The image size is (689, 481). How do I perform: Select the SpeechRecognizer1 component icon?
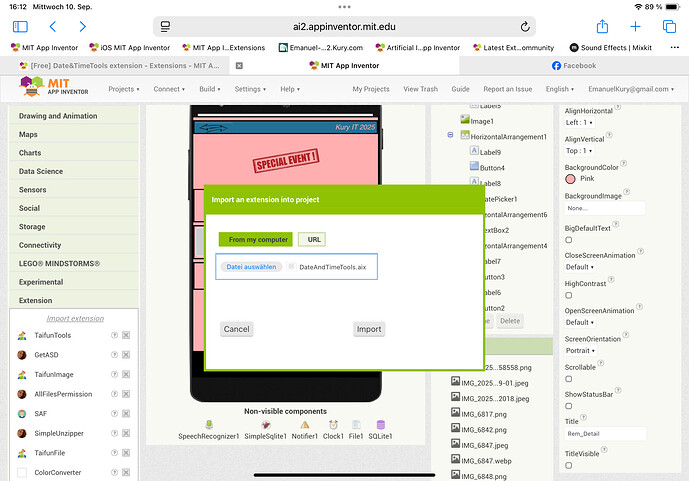pyautogui.click(x=209, y=424)
